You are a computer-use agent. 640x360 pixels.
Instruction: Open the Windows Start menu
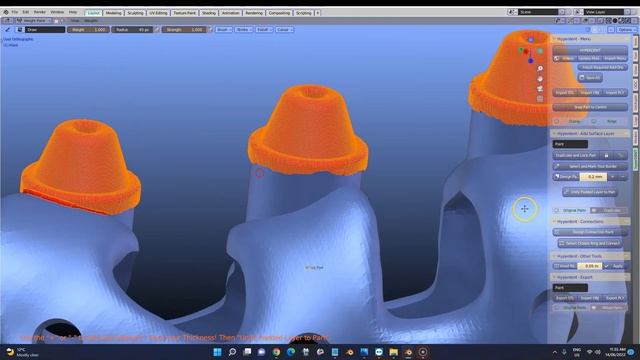click(x=218, y=352)
